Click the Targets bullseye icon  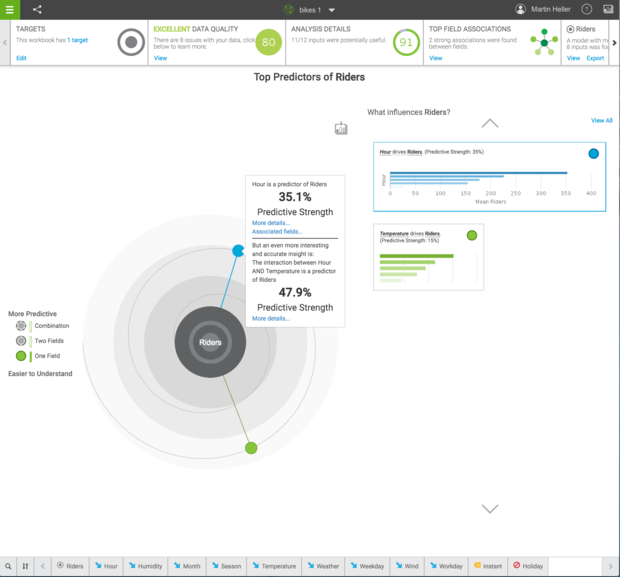point(131,42)
